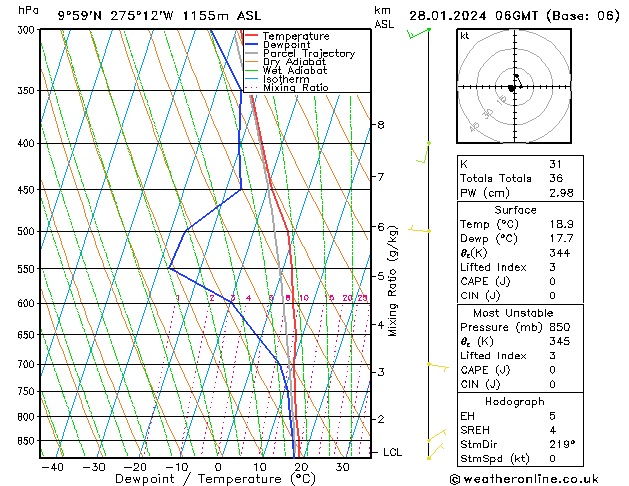Click the 'Dewpoint' legend label
Image resolution: width=629 pixels, height=486 pixels.
pyautogui.click(x=286, y=45)
